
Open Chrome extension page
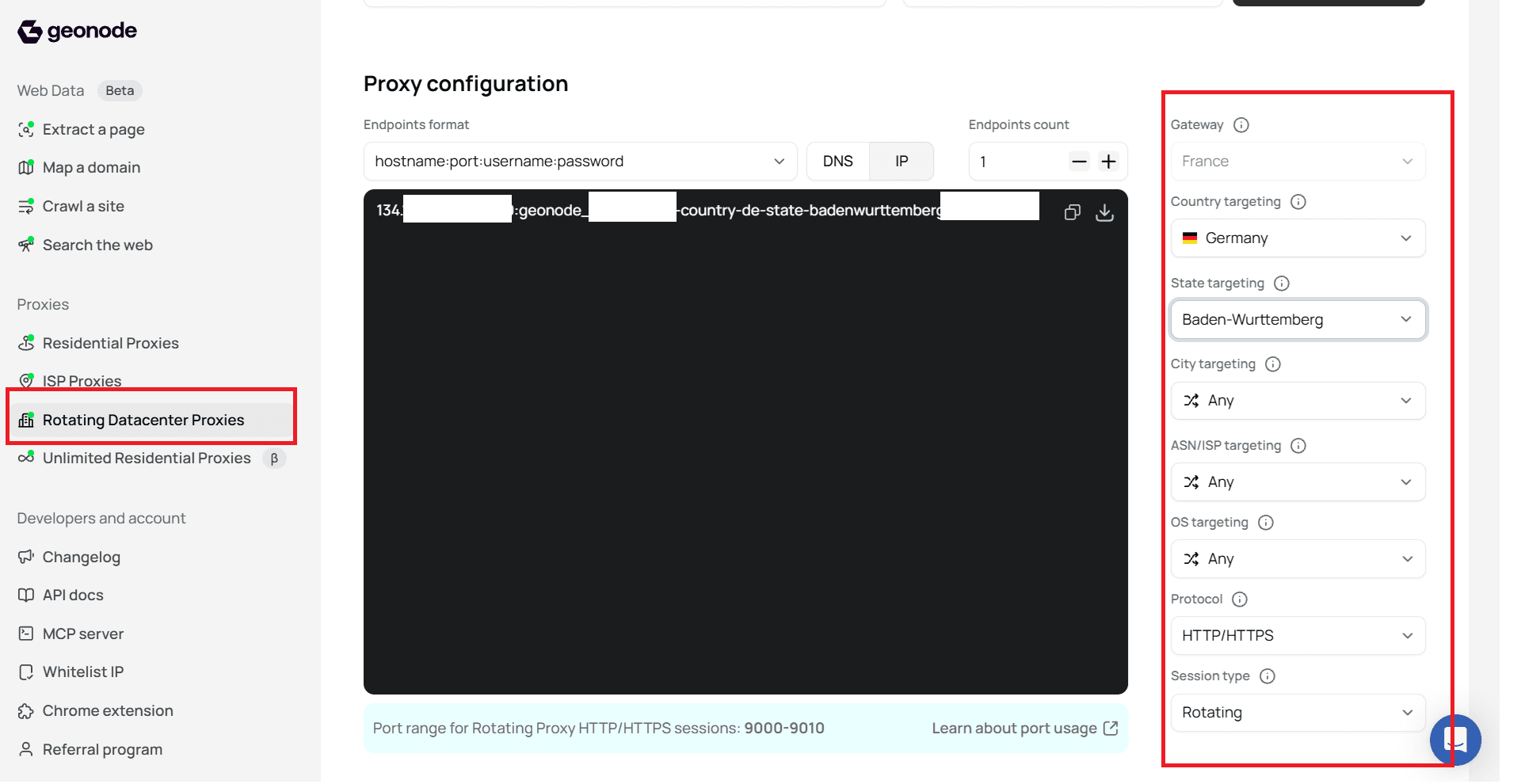108,710
